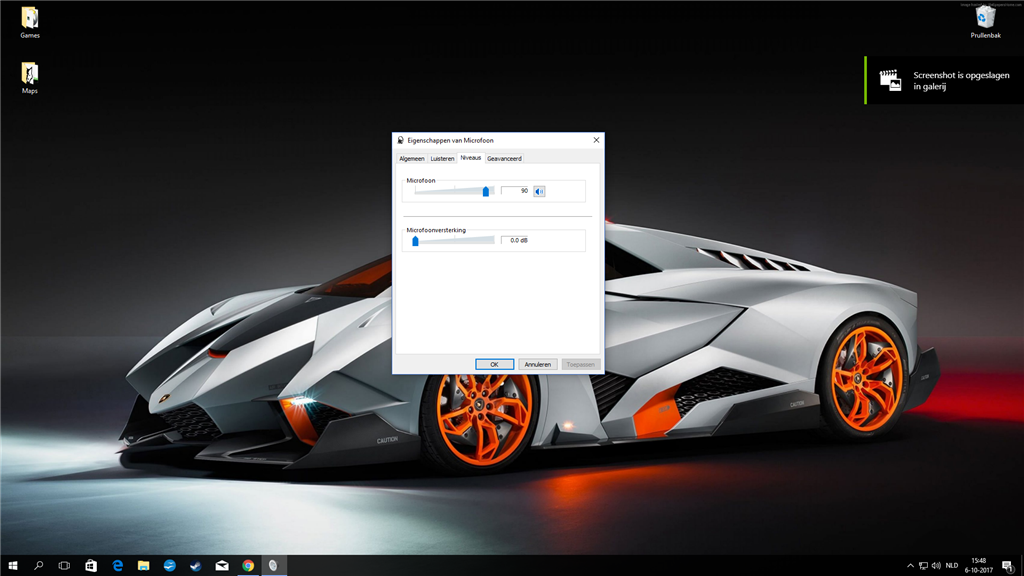Screen dimensions: 1024x576
Task: Close the Eigenschappen van Microfoon dialog
Action: (596, 140)
